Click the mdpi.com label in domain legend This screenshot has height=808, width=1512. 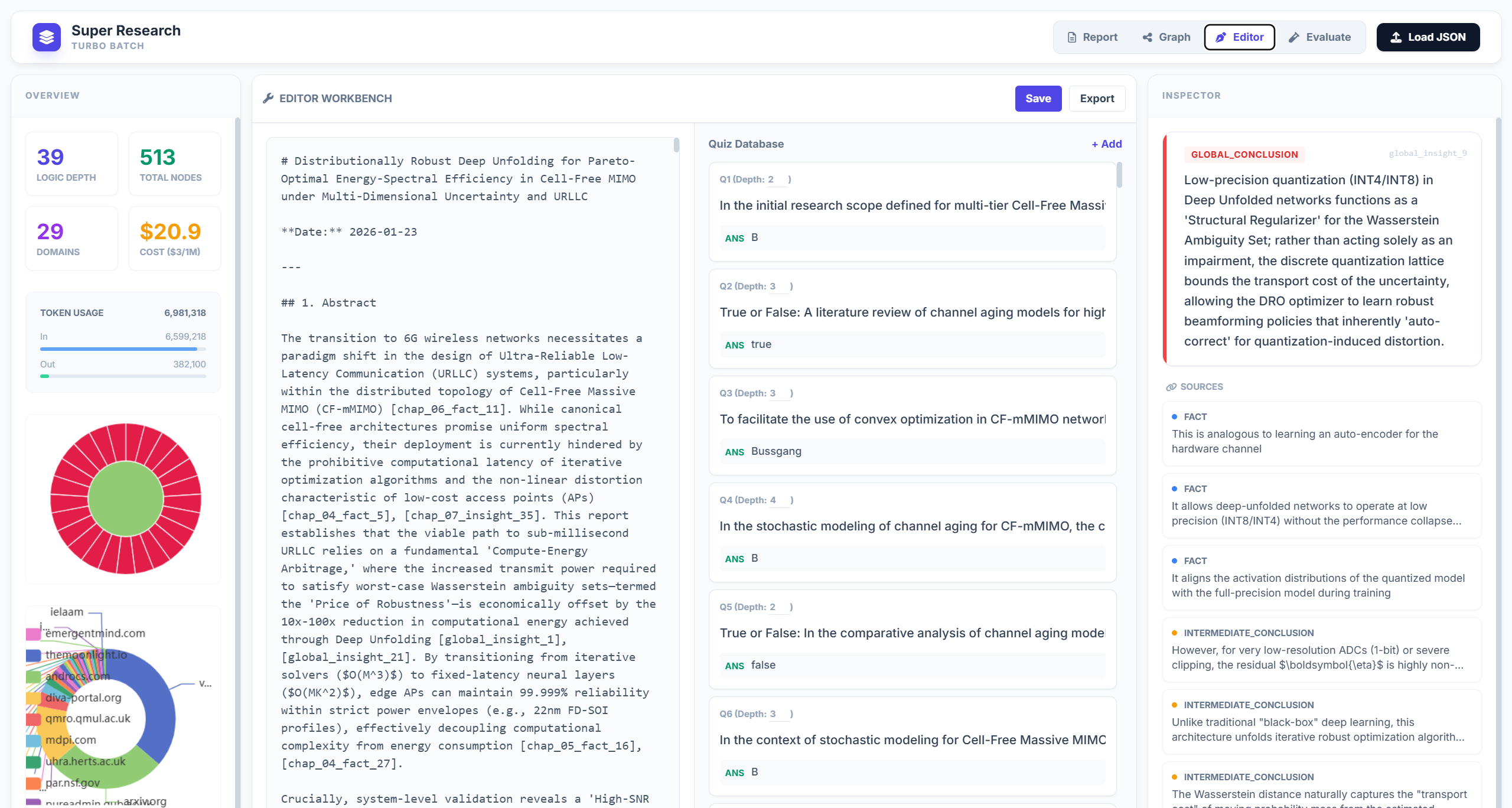[71, 739]
